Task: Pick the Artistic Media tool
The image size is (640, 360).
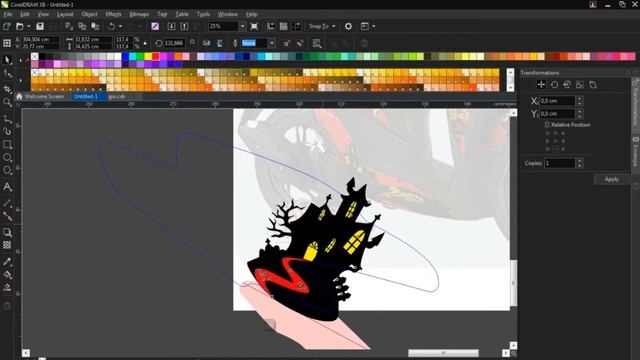Action: pos(7,131)
